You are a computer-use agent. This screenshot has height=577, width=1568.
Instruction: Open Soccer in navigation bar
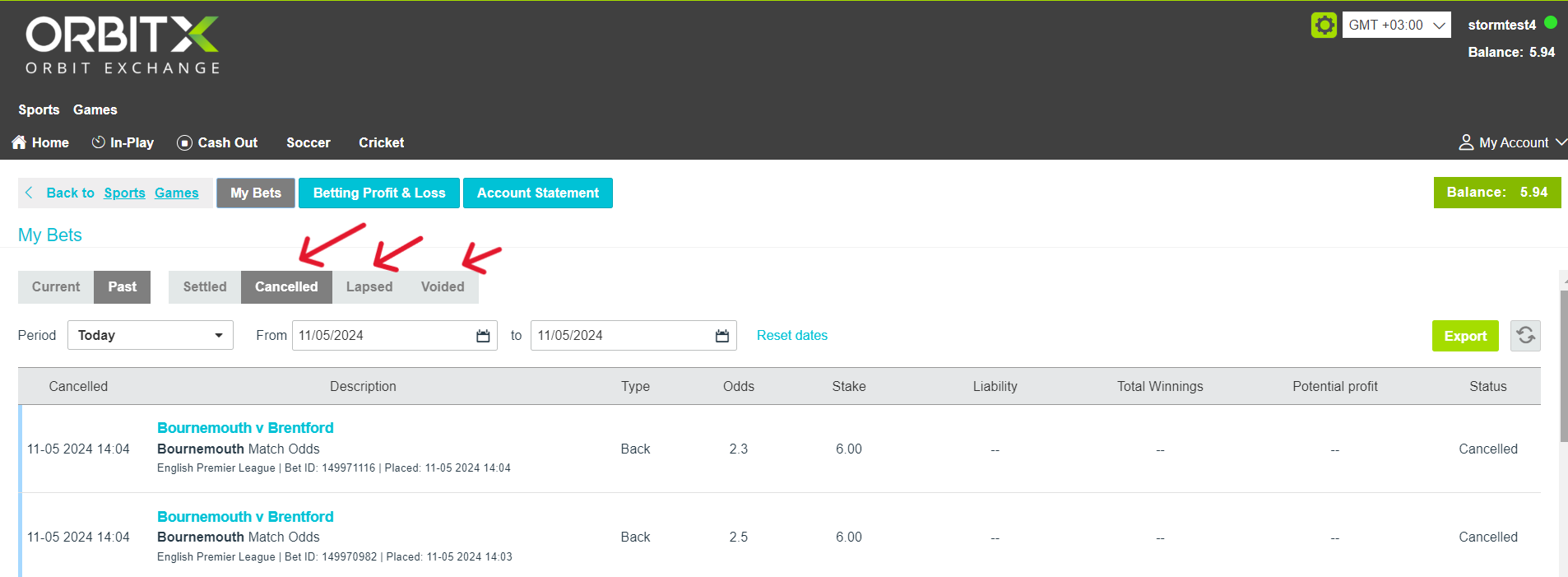point(308,142)
